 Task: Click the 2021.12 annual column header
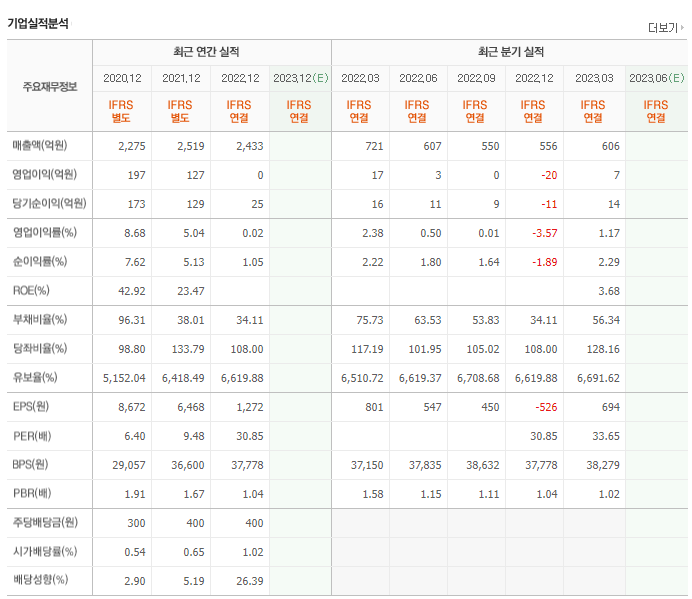(x=181, y=78)
